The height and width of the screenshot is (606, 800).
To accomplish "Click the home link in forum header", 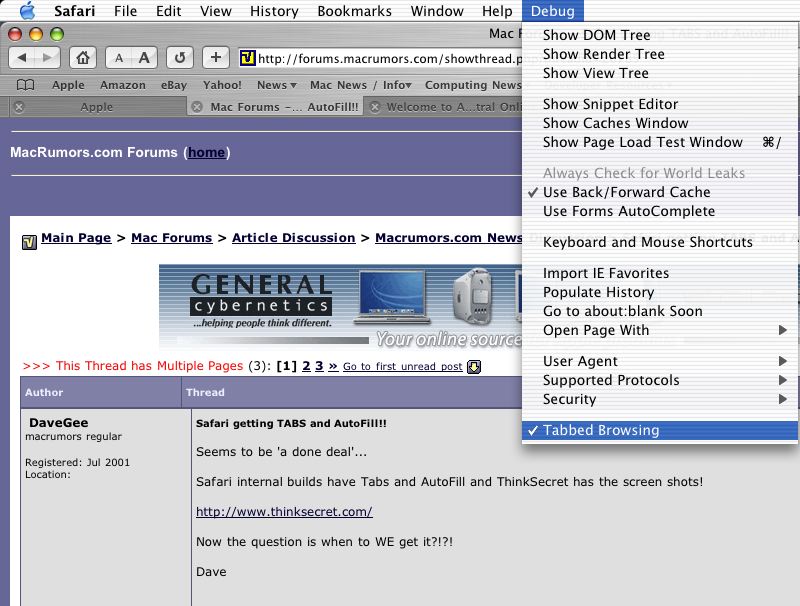I will [206, 152].
